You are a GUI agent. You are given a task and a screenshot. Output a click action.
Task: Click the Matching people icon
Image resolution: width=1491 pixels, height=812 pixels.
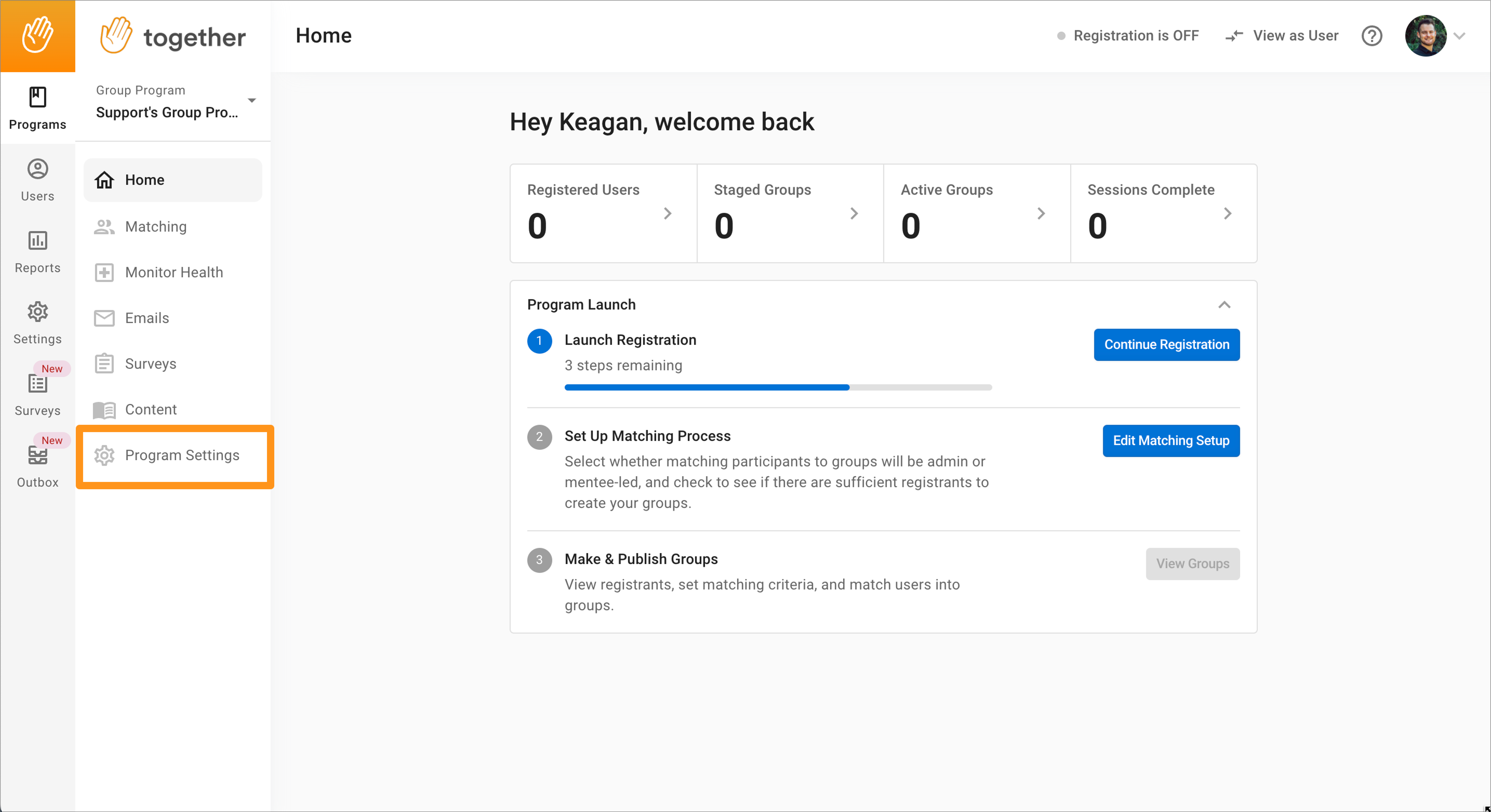coord(104,226)
